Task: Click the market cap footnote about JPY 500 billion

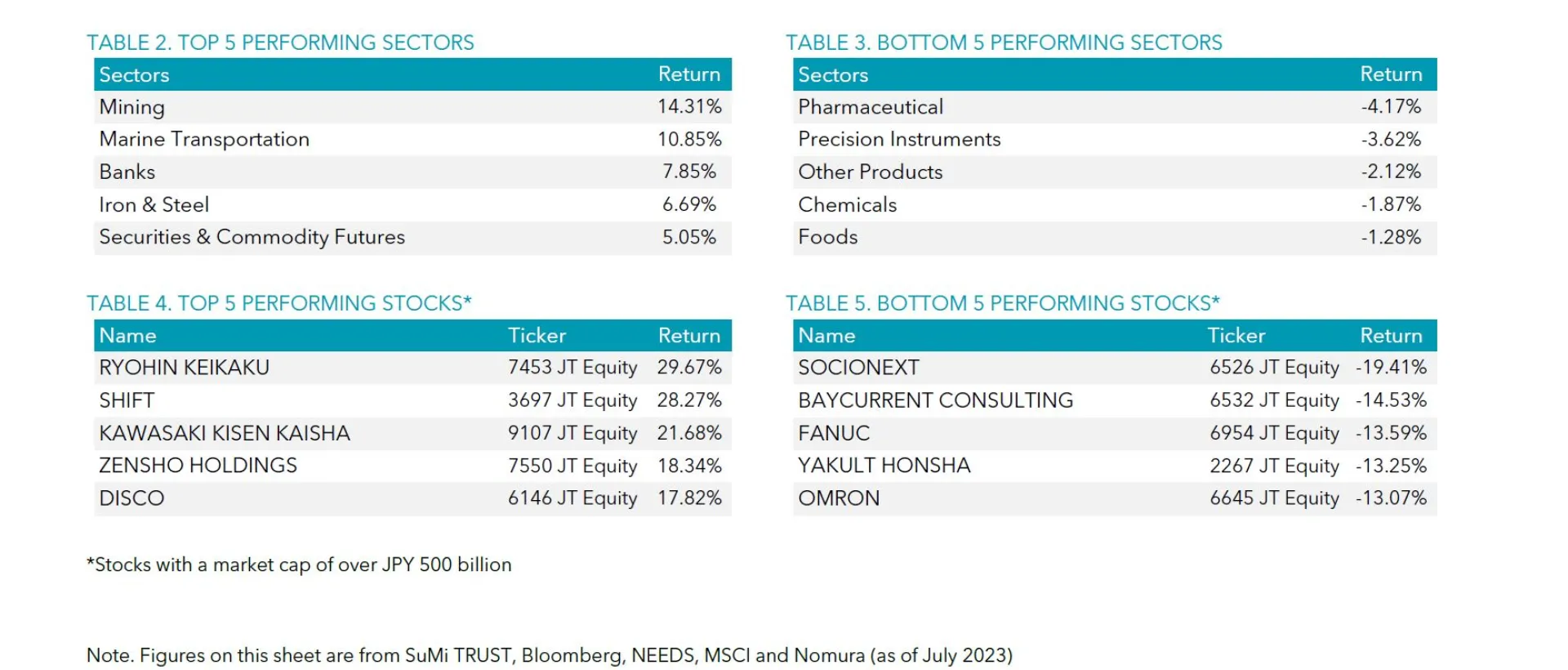Action: coord(299,565)
